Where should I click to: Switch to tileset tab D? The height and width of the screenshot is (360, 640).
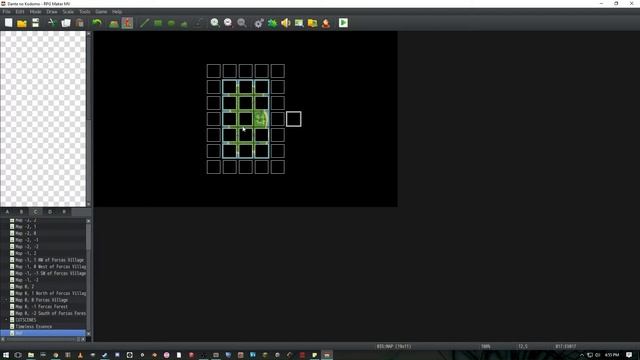pyautogui.click(x=50, y=212)
